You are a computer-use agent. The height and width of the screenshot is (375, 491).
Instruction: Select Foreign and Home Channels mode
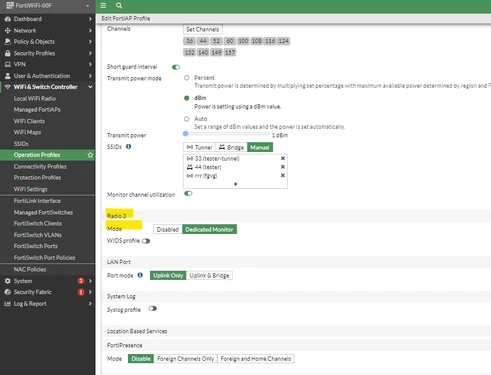click(256, 359)
